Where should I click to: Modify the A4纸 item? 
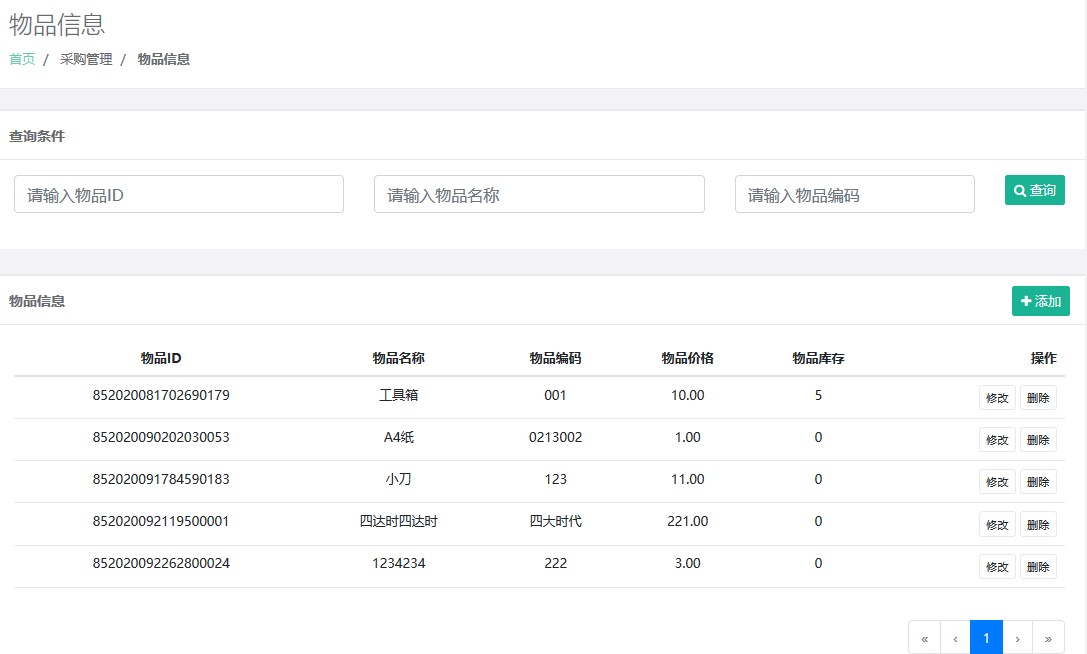997,440
